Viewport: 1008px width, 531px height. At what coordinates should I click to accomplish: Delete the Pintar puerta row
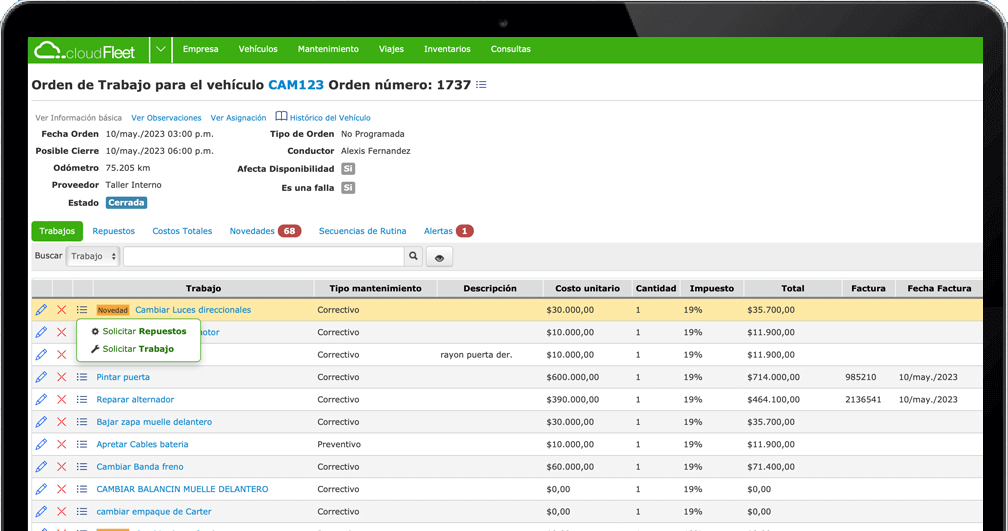(62, 377)
